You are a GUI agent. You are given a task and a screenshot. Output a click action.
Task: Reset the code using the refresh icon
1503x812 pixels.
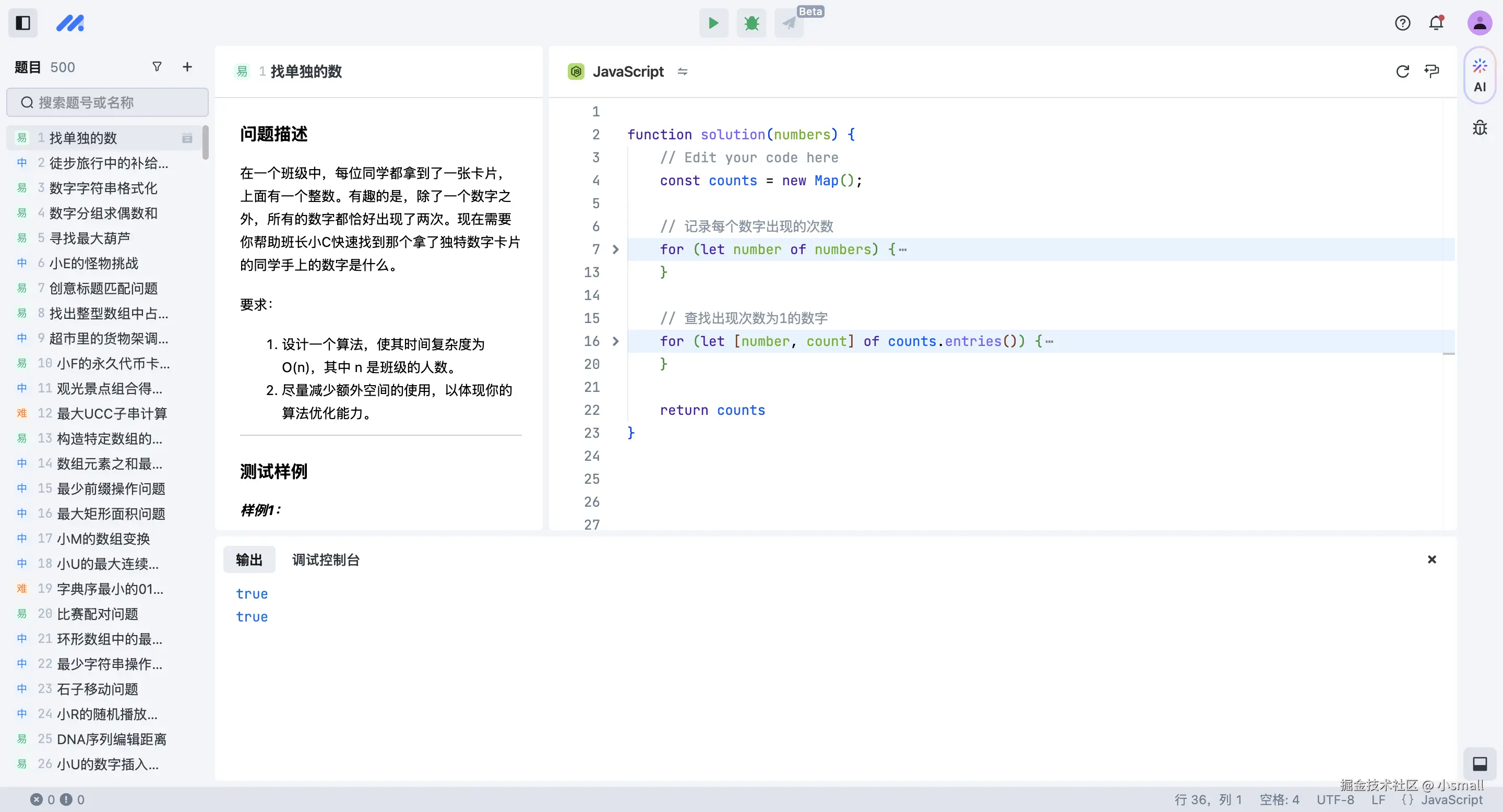pyautogui.click(x=1403, y=71)
